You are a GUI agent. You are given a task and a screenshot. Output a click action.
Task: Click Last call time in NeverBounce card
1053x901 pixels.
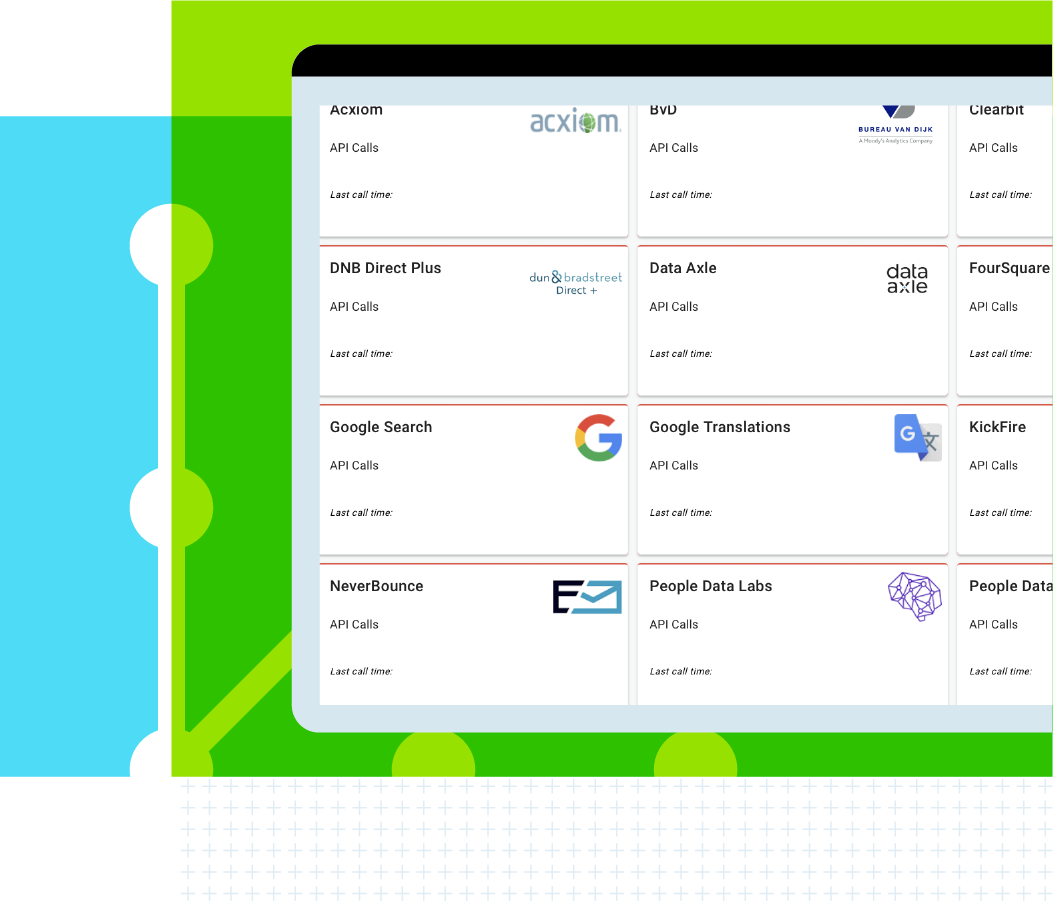pyautogui.click(x=361, y=671)
